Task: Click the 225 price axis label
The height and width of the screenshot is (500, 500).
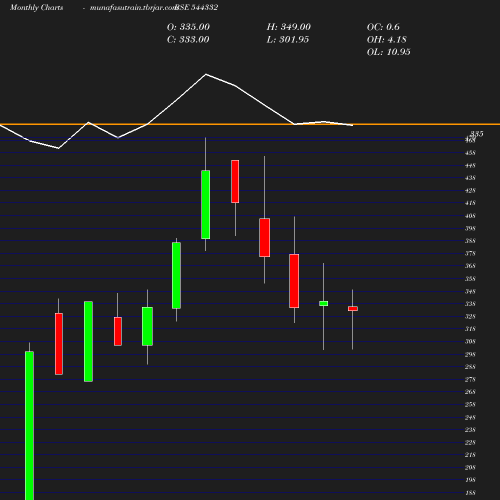Action: 470,443
